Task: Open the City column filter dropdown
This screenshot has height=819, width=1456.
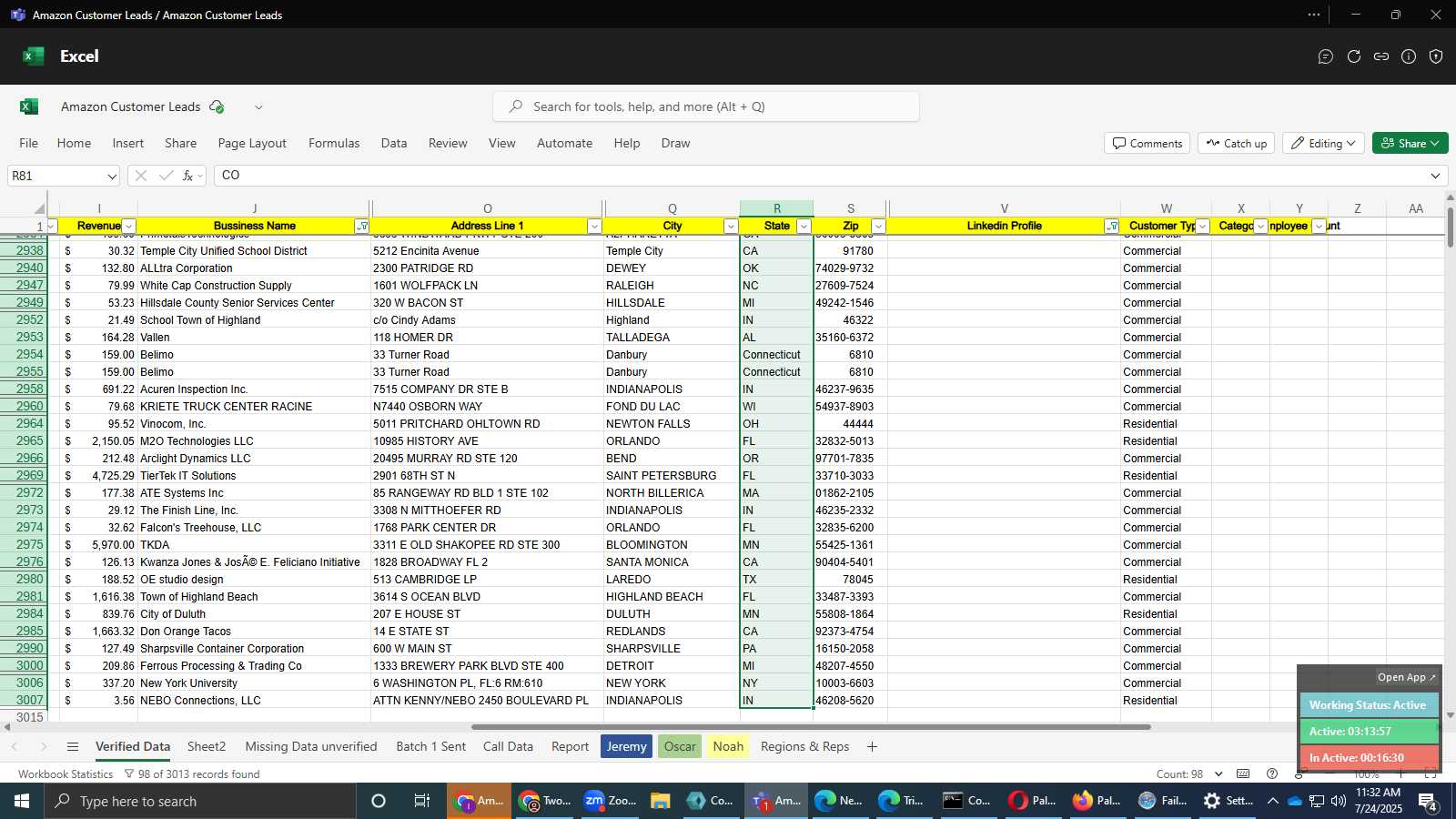Action: coord(731,226)
